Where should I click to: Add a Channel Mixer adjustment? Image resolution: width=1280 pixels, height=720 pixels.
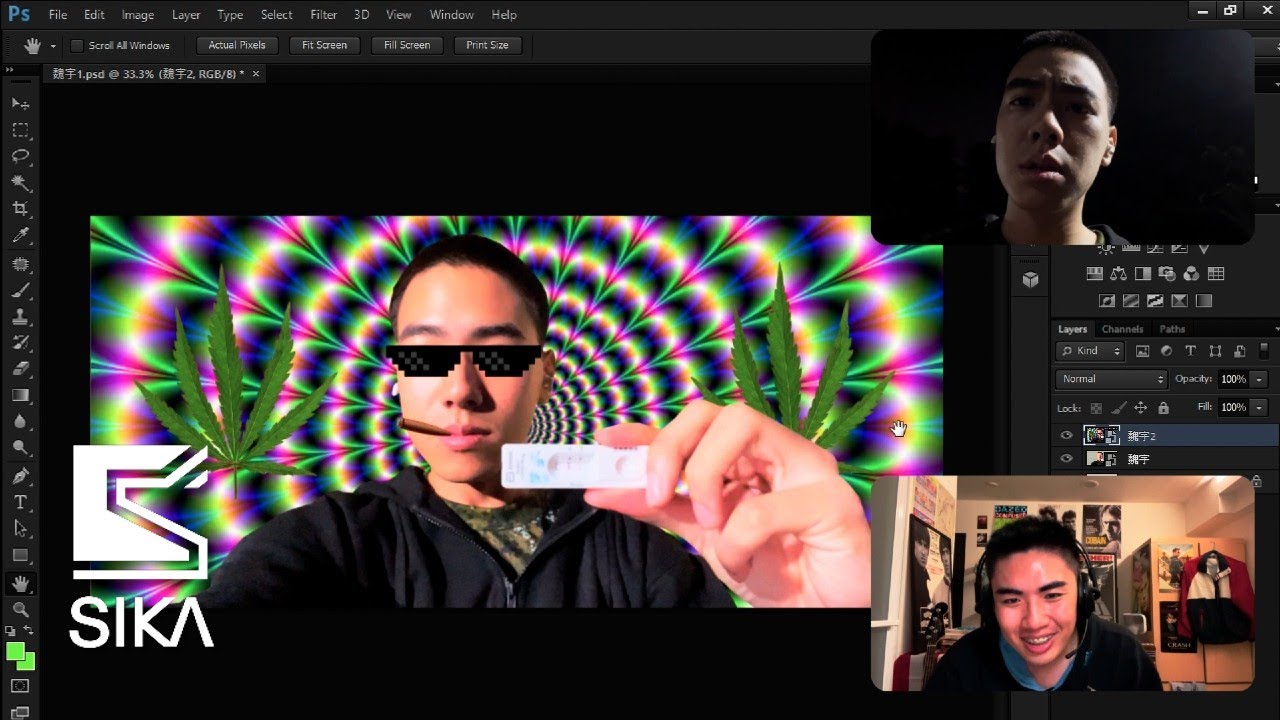click(x=1191, y=274)
